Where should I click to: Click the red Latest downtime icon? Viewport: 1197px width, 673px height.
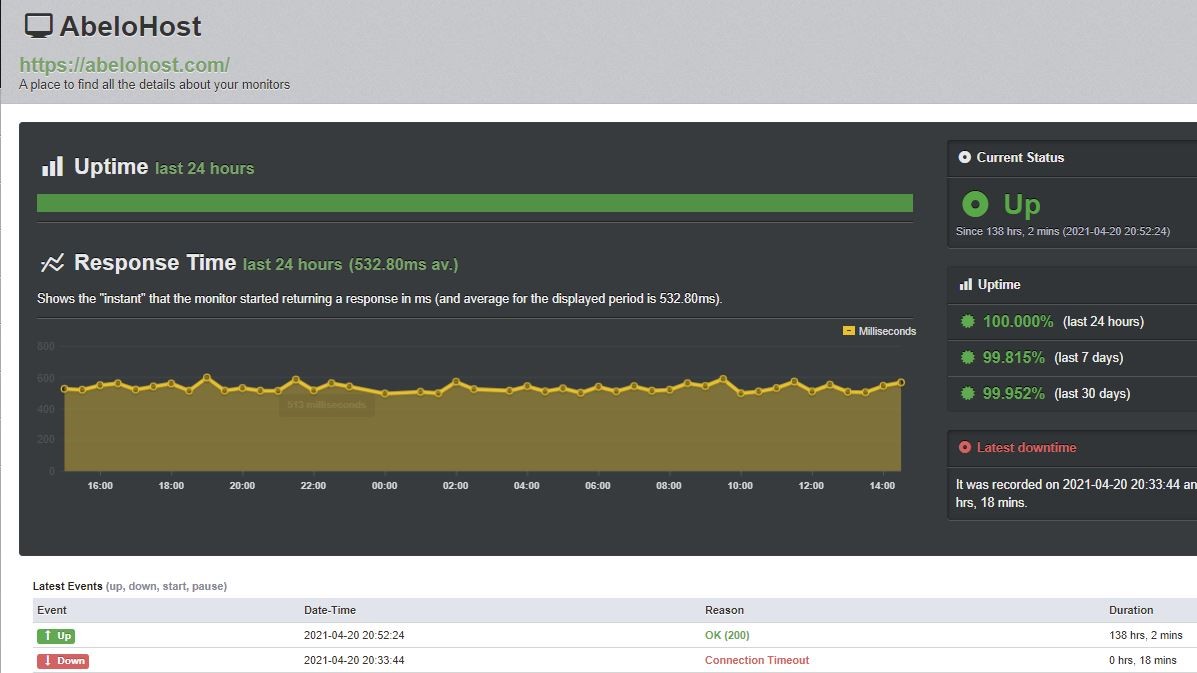pos(964,447)
